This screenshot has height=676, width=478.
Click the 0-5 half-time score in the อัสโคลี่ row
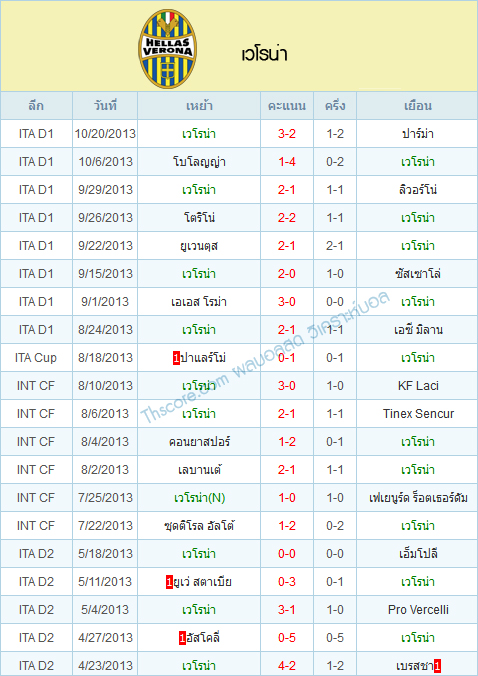click(x=335, y=638)
